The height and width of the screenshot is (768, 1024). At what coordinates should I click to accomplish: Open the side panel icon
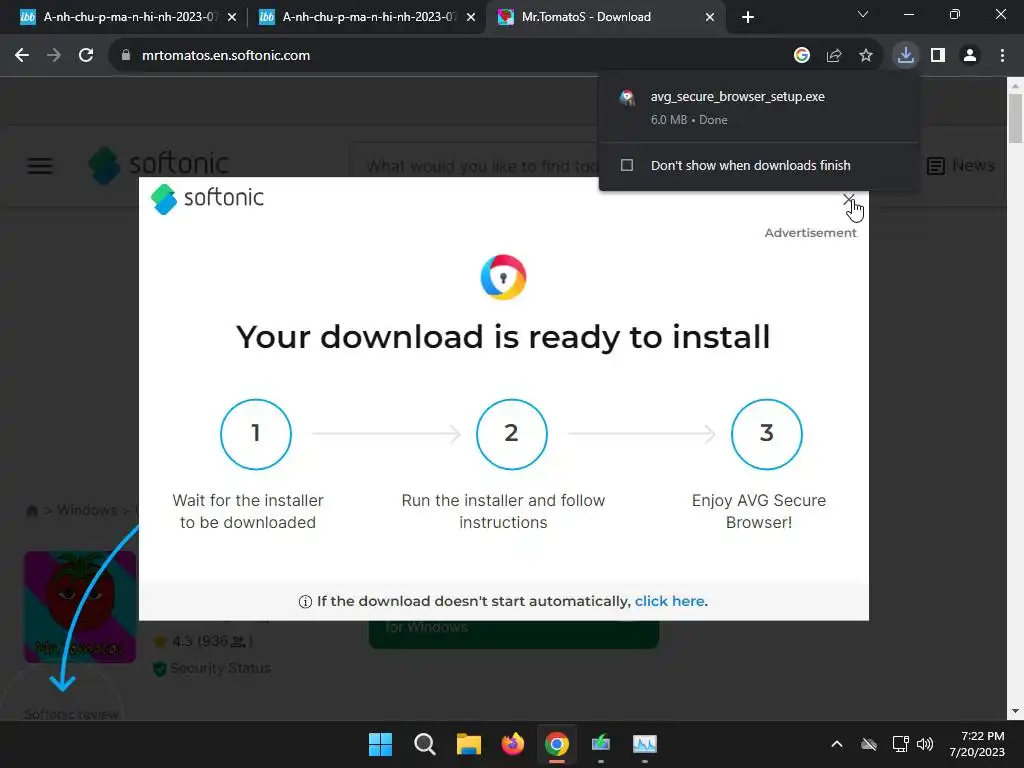coord(938,56)
